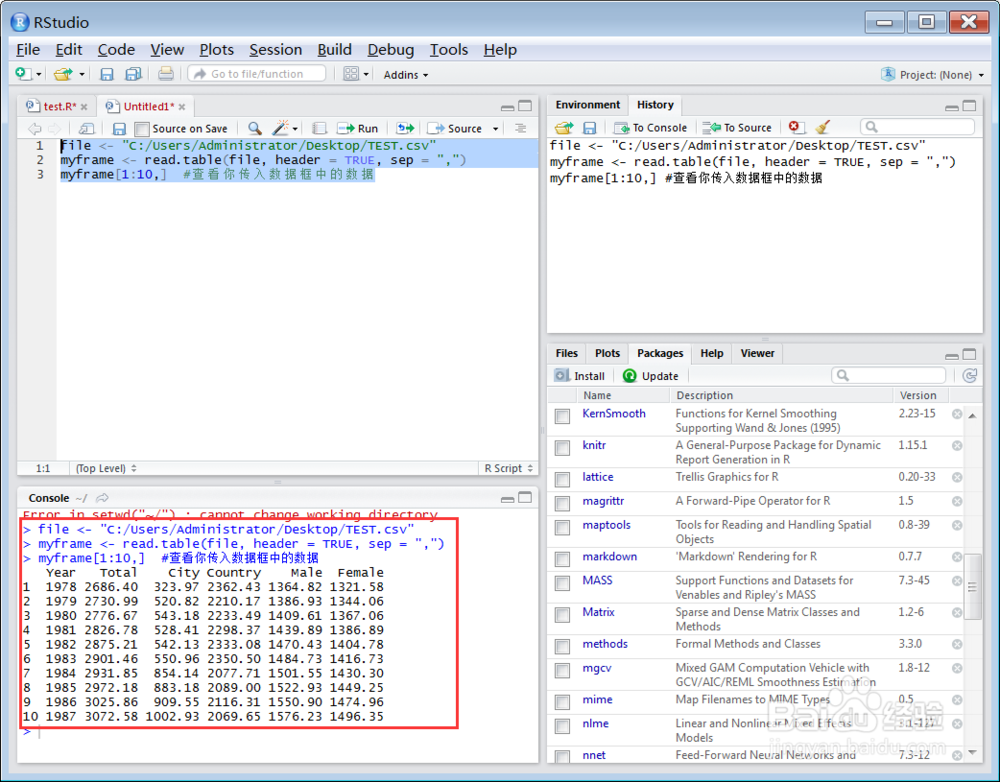Screen dimensions: 1000x782
Task: Clear all history broom icon
Action: (823, 127)
